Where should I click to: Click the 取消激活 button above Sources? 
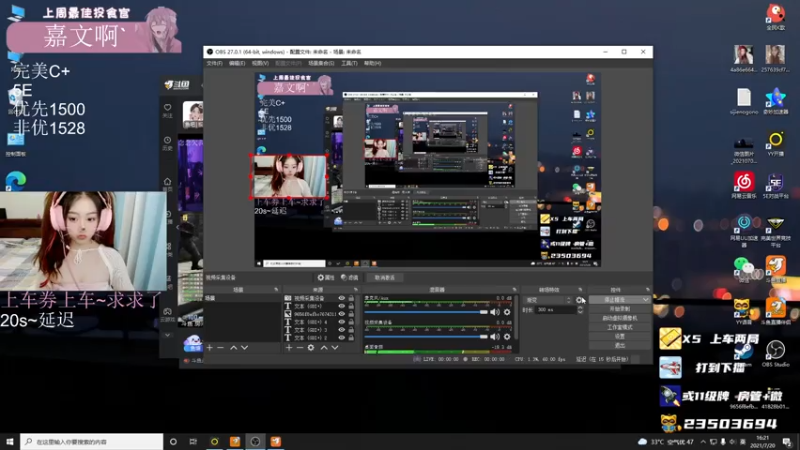point(385,278)
